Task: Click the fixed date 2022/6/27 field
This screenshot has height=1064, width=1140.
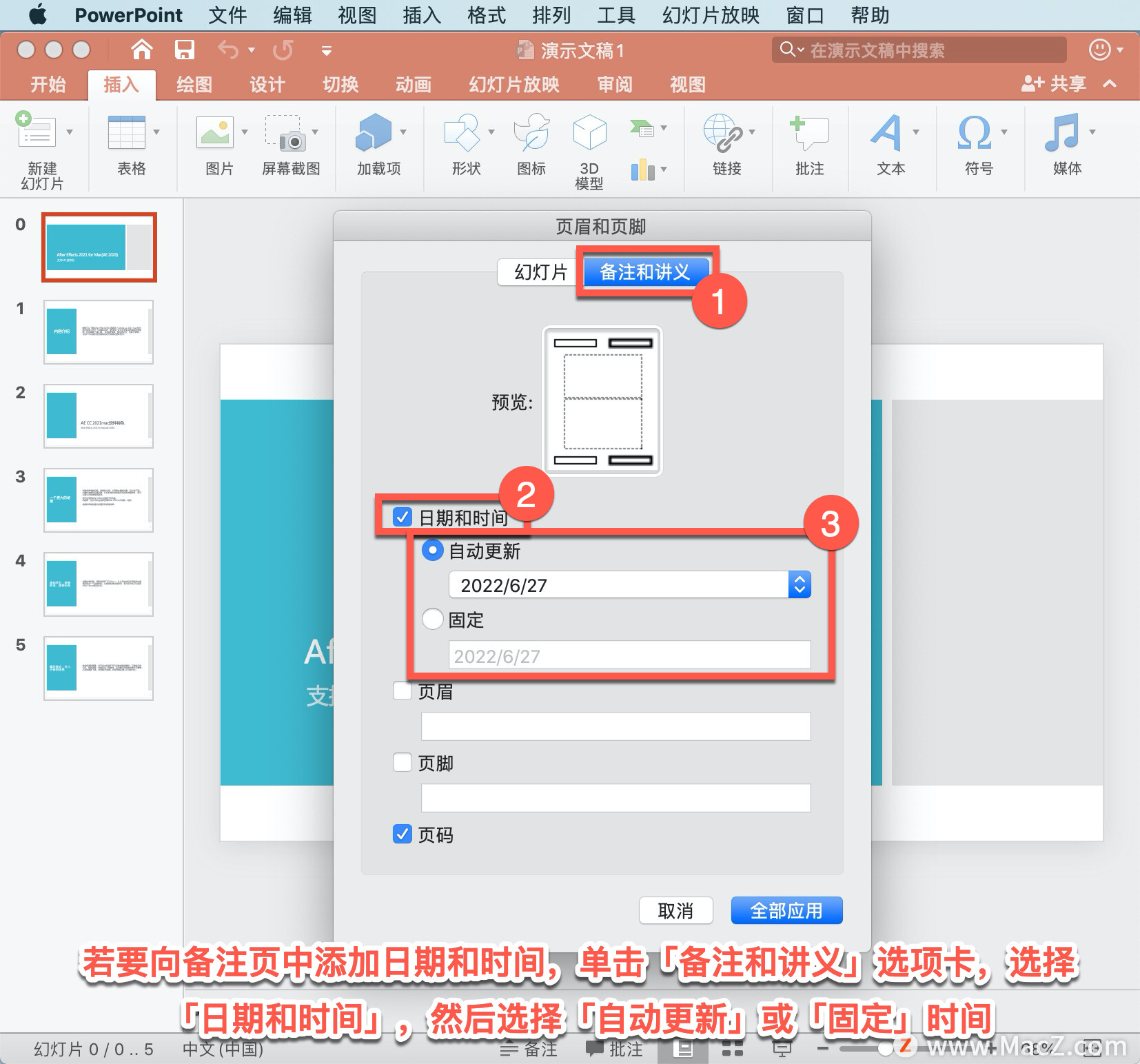Action: (x=630, y=655)
